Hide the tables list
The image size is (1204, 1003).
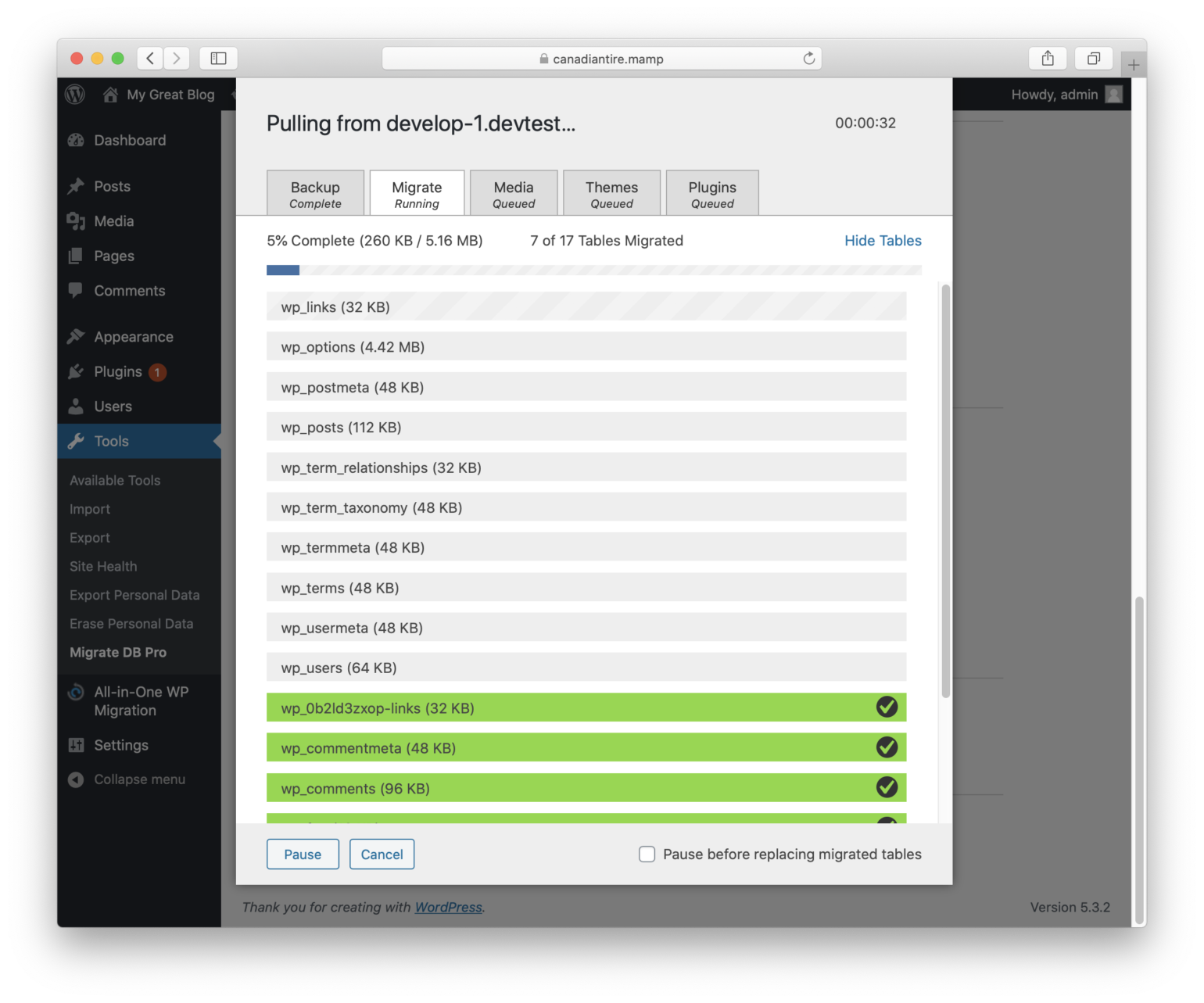click(883, 241)
